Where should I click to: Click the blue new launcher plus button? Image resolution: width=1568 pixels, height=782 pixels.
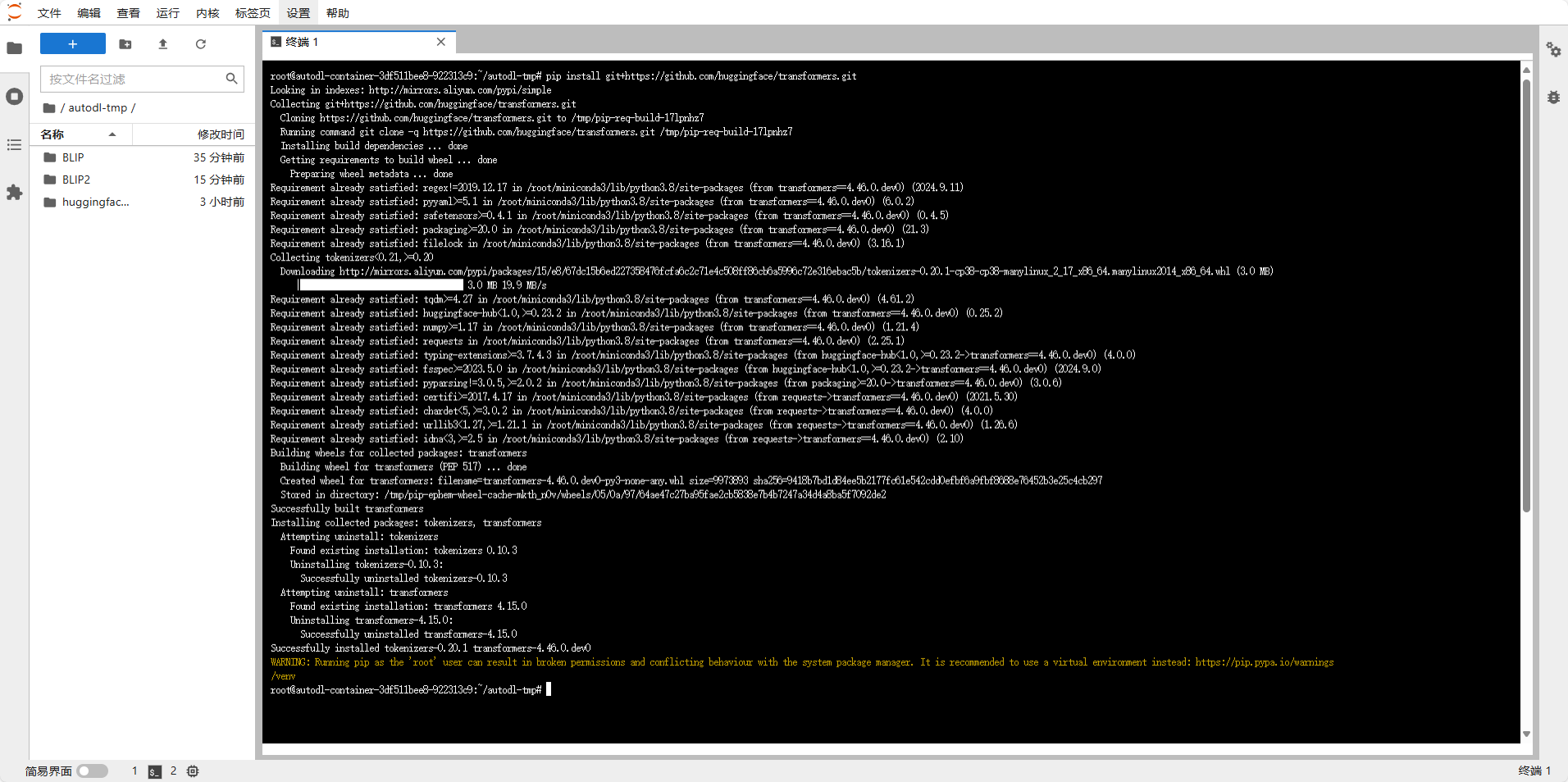[73, 44]
